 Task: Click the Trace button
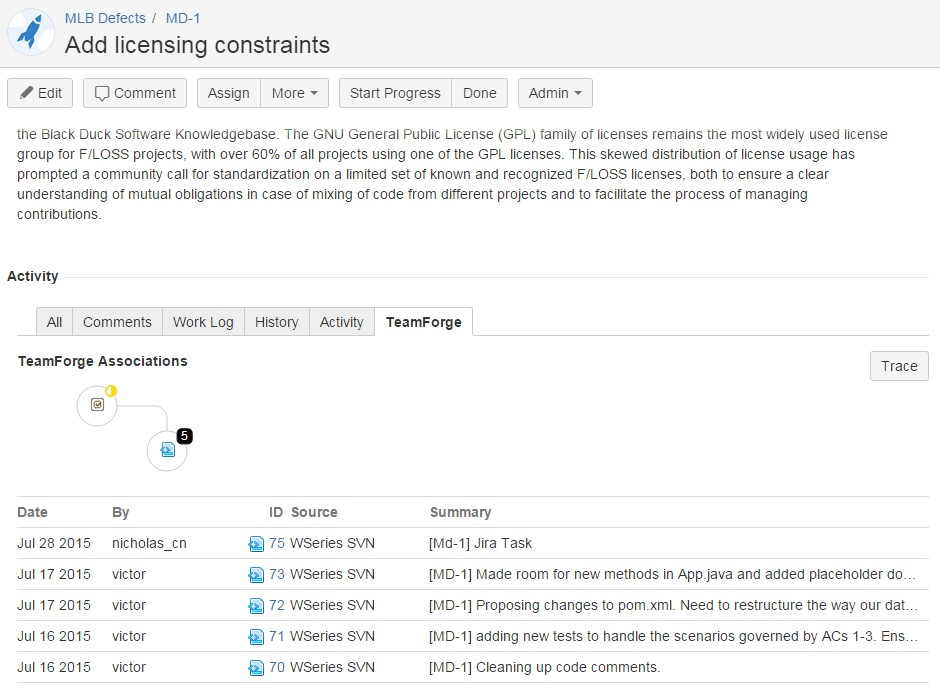pos(899,366)
